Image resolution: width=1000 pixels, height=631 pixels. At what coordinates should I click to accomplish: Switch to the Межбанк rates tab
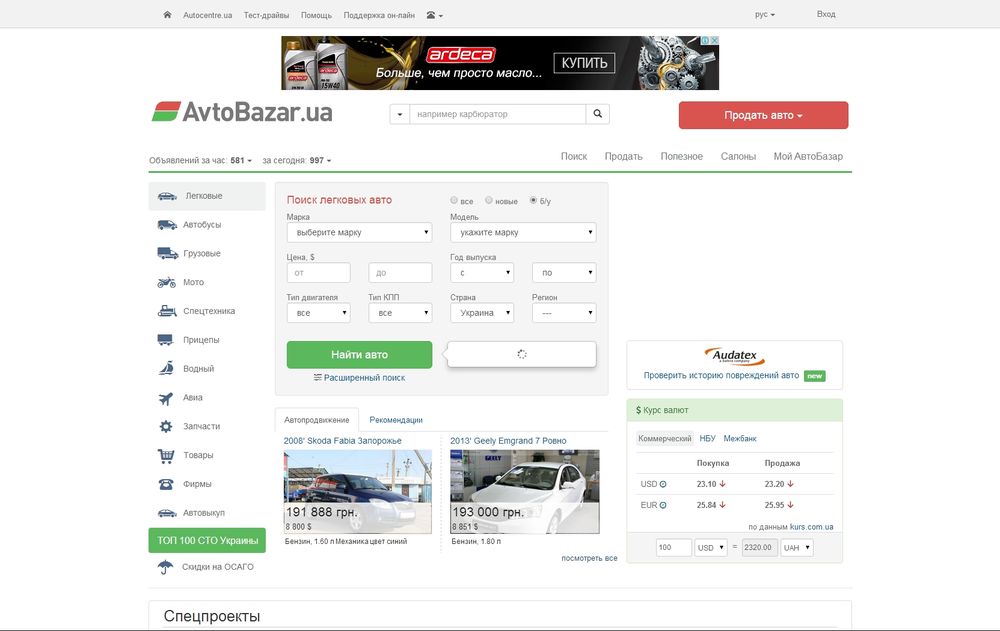click(740, 438)
